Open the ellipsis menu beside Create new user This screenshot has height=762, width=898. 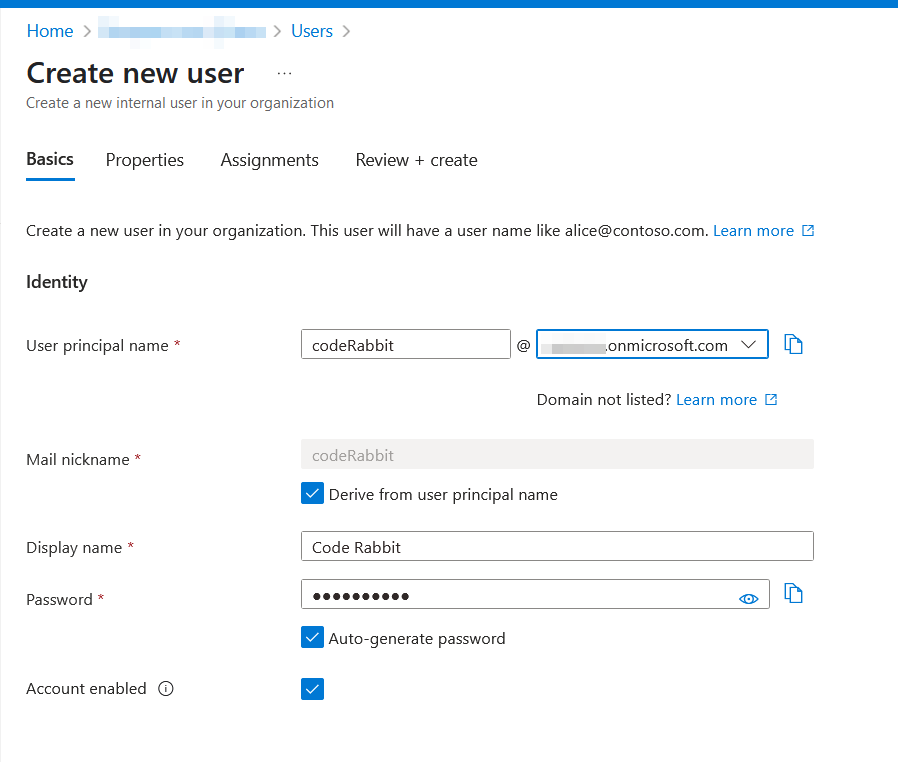coord(285,73)
